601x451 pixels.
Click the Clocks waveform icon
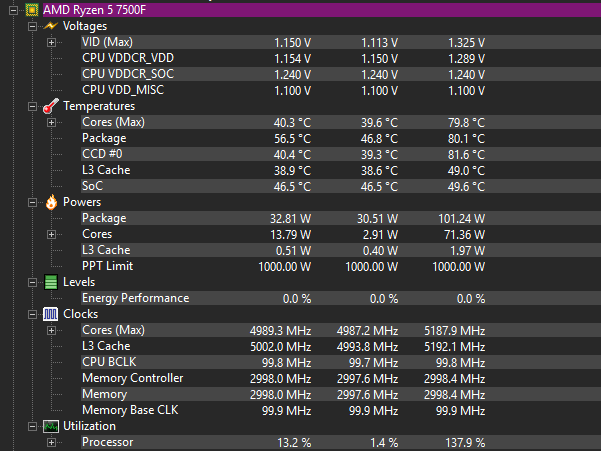51,314
